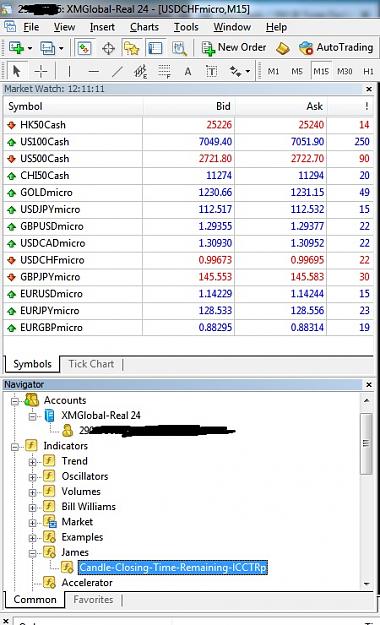This screenshot has height=625, width=380.
Task: Switch to the Favorites tab in Navigator
Action: pos(93,599)
